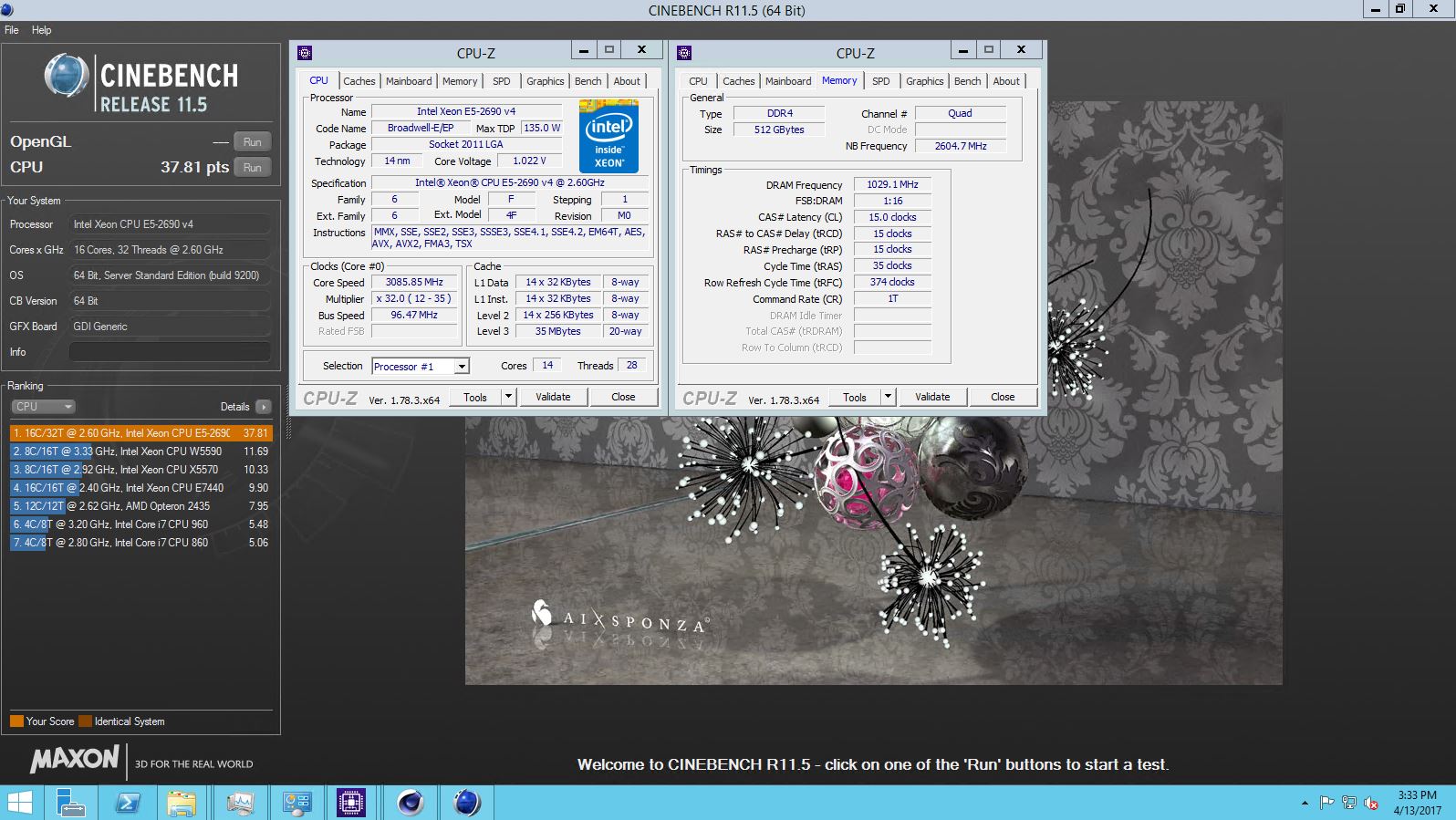Viewport: 1456px width, 820px height.
Task: Open File Explorer from taskbar
Action: point(182,803)
